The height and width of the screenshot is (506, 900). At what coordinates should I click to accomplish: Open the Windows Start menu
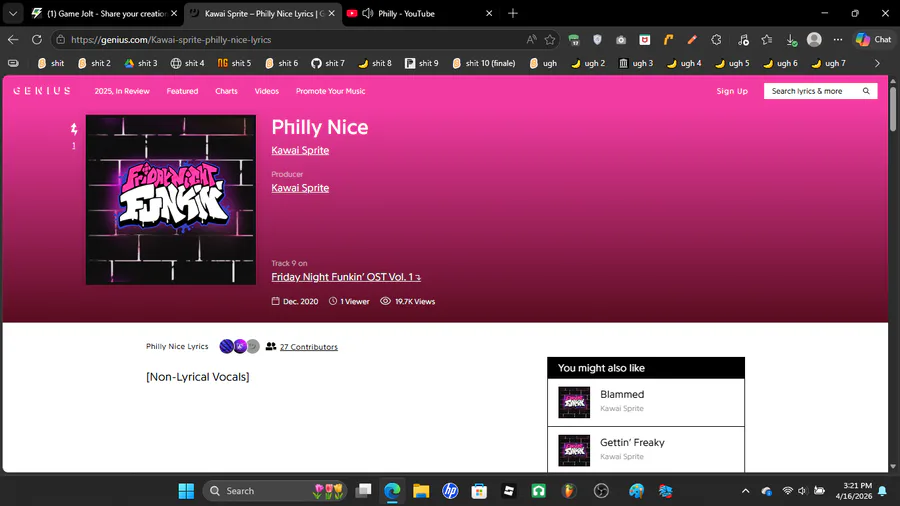tap(186, 491)
